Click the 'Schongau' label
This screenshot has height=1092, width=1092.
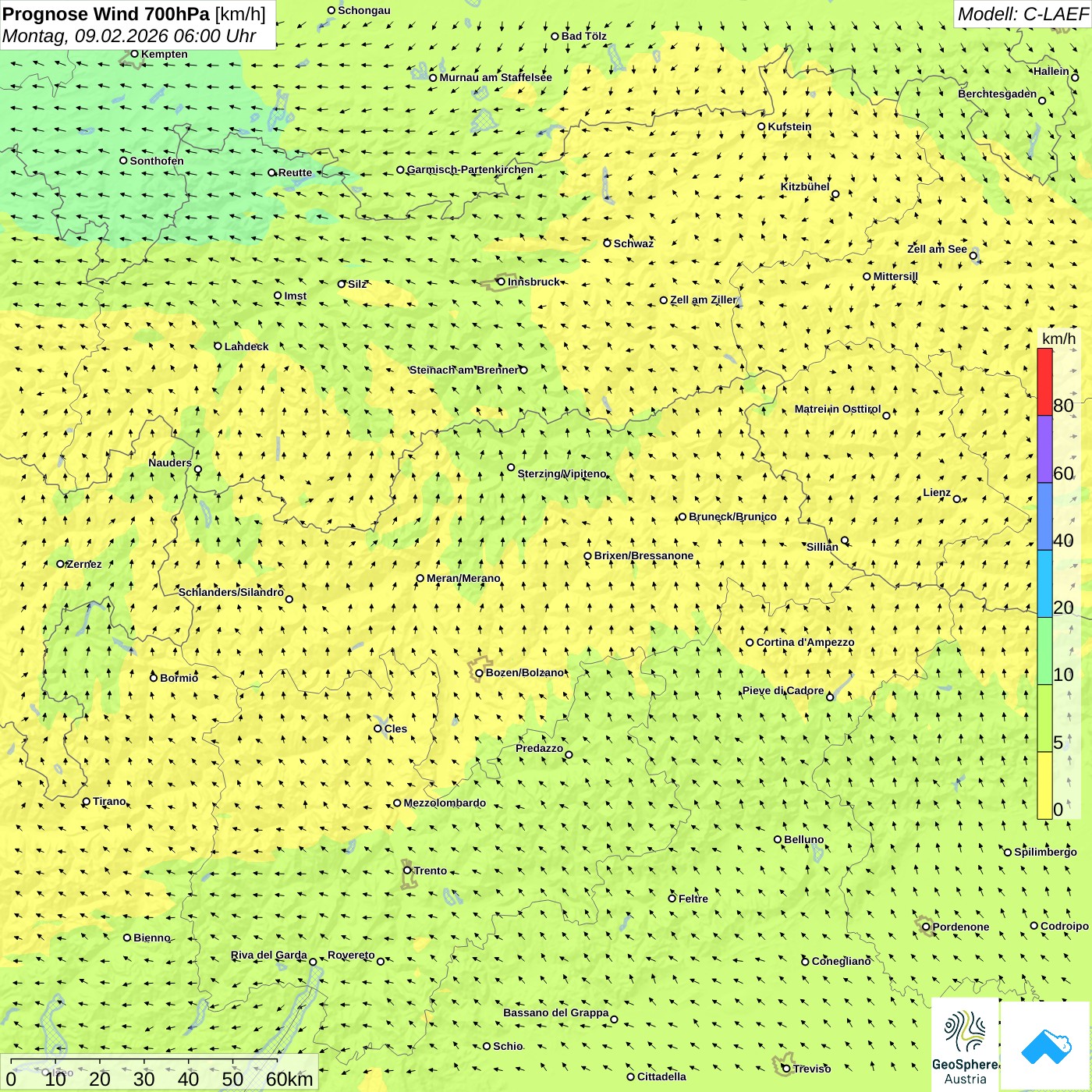(x=364, y=10)
